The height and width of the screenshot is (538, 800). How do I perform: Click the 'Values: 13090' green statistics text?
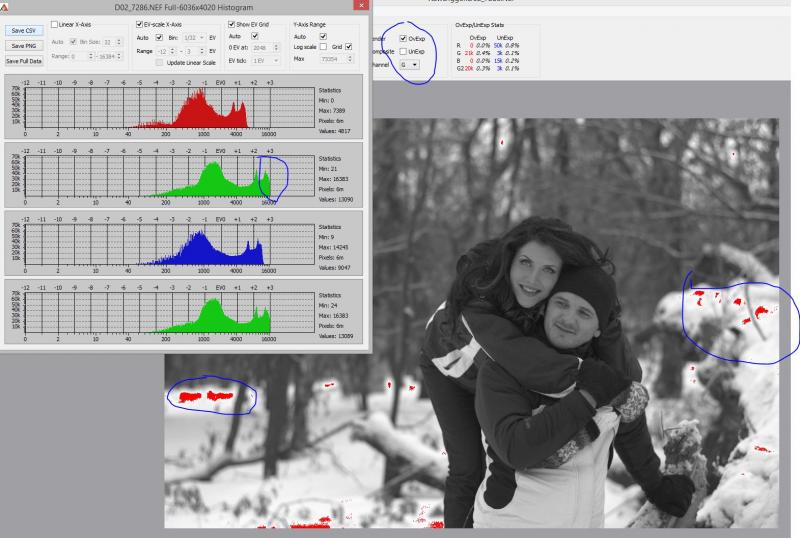(336, 200)
